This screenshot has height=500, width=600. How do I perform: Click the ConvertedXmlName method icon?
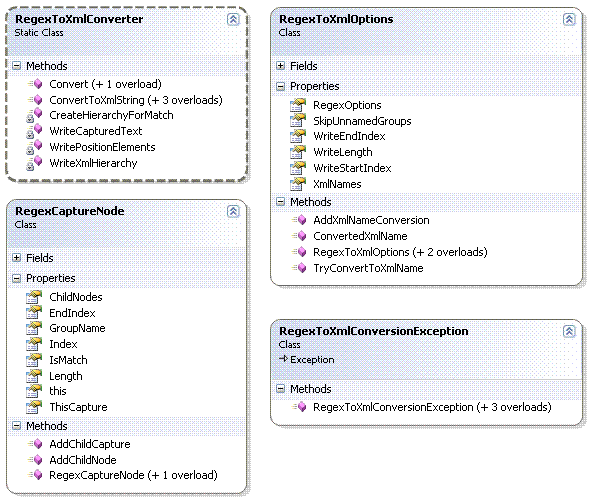(x=300, y=236)
